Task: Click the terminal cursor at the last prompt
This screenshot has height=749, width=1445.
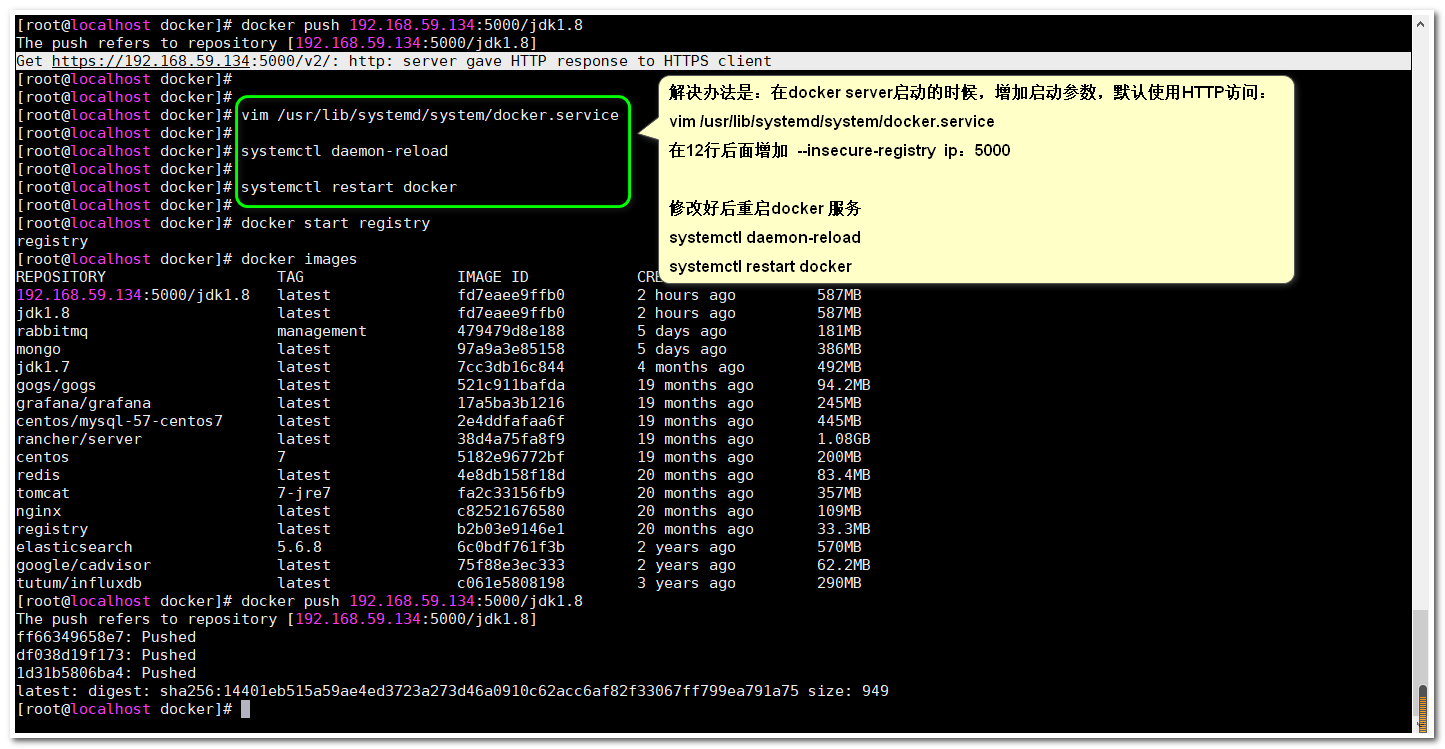Action: [x=245, y=709]
